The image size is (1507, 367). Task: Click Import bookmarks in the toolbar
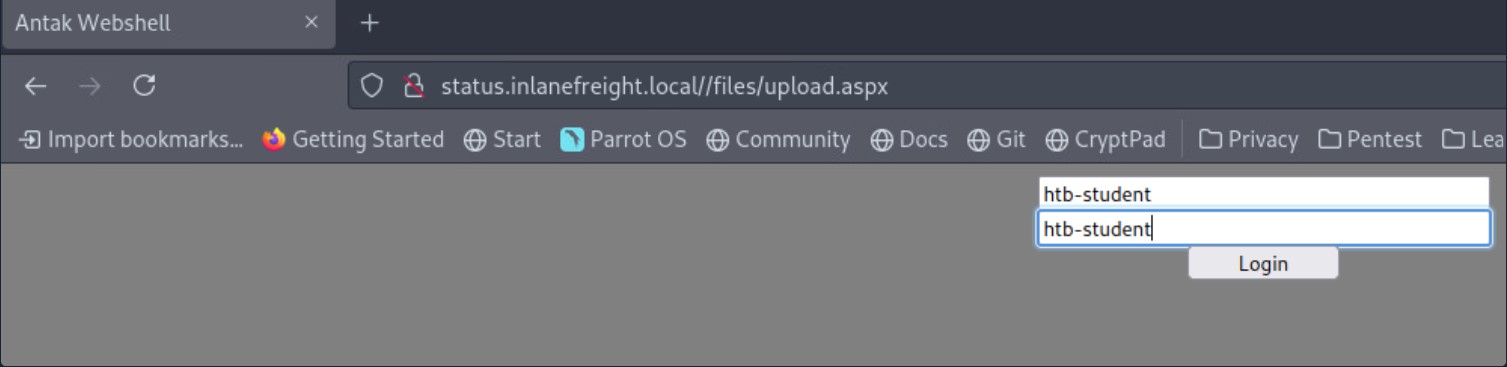click(x=131, y=140)
